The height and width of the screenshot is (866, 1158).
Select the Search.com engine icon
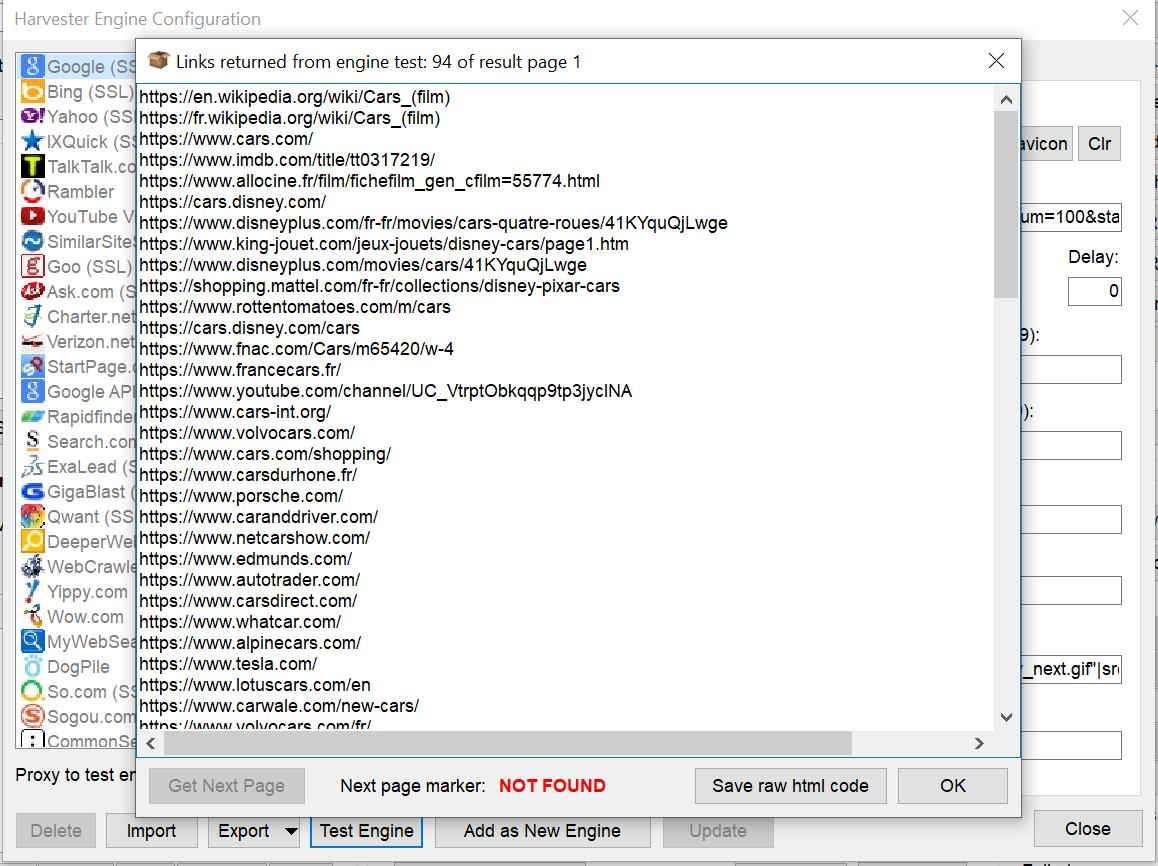[x=32, y=441]
